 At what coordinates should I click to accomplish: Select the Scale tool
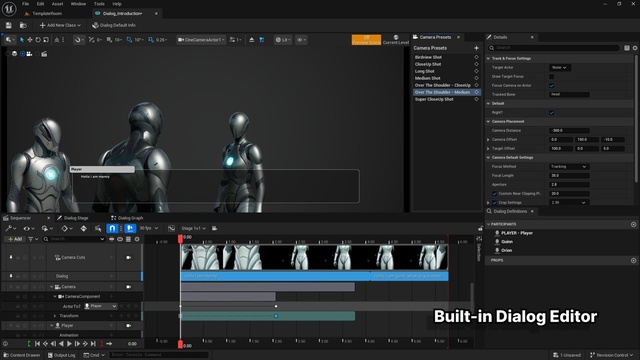[x=46, y=40]
